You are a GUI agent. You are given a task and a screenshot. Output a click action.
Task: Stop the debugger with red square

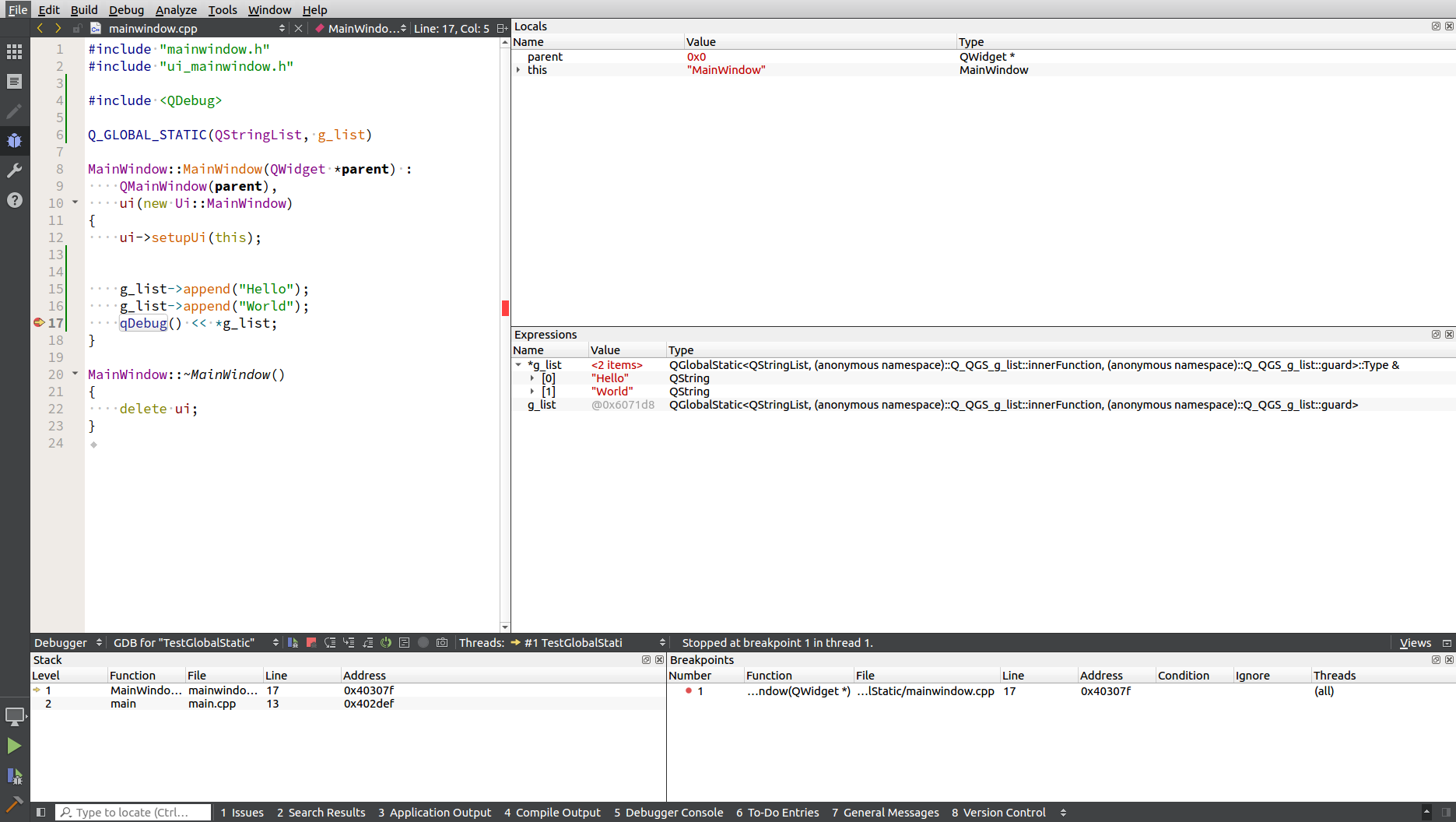click(x=311, y=642)
